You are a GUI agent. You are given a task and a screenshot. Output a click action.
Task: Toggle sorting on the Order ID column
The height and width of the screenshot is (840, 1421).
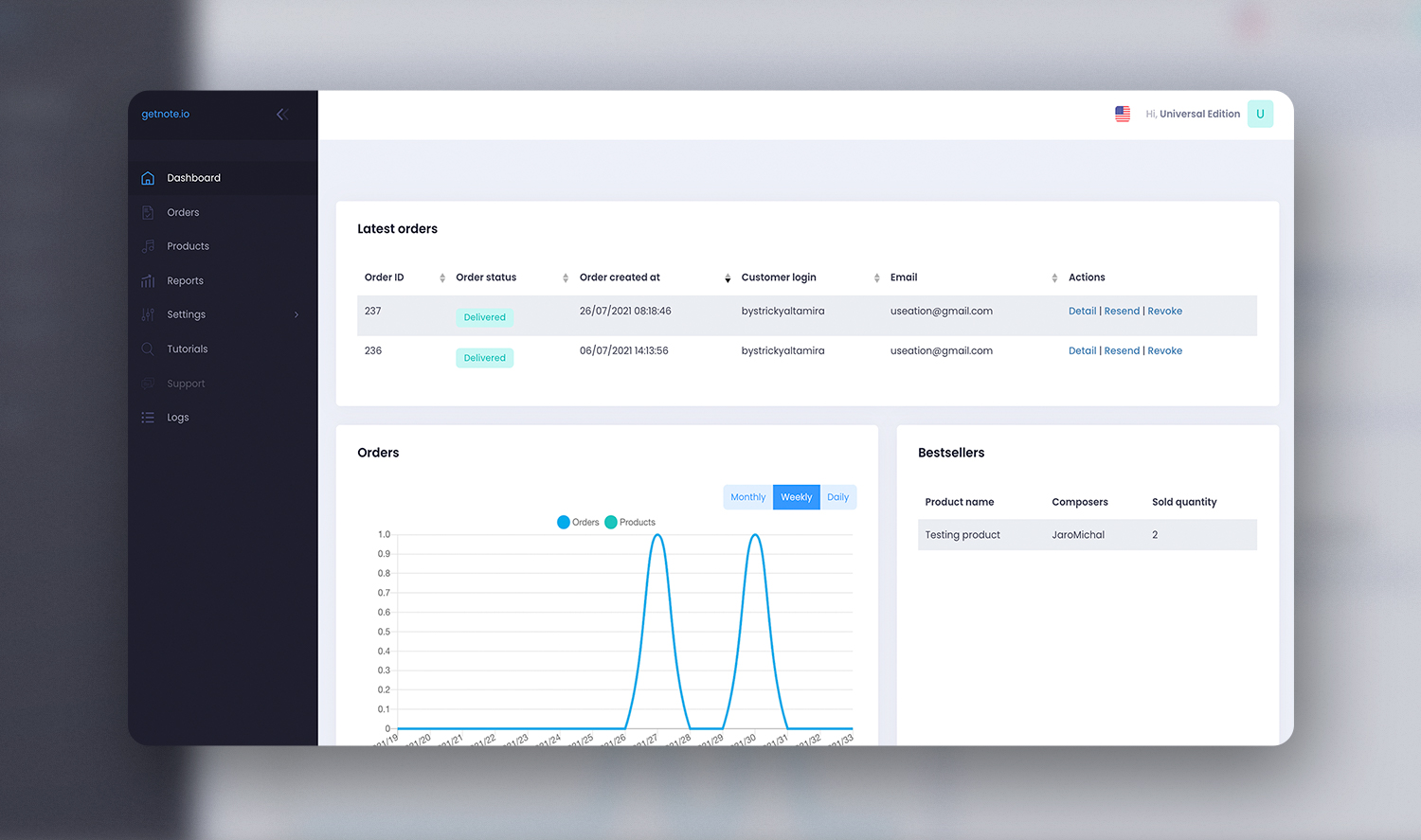click(x=441, y=277)
